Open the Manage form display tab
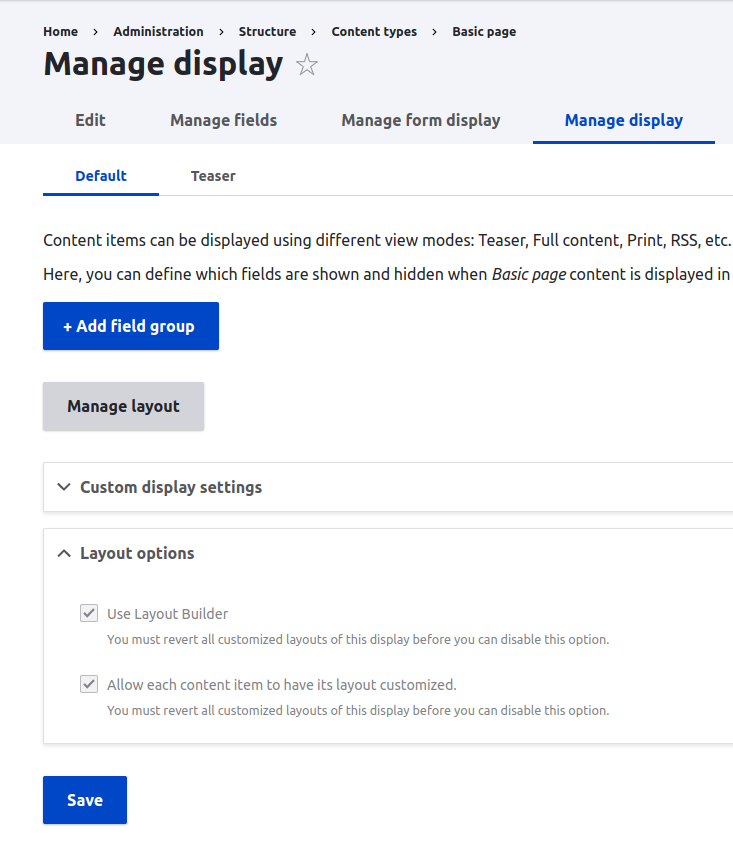The image size is (733, 851). pyautogui.click(x=420, y=120)
